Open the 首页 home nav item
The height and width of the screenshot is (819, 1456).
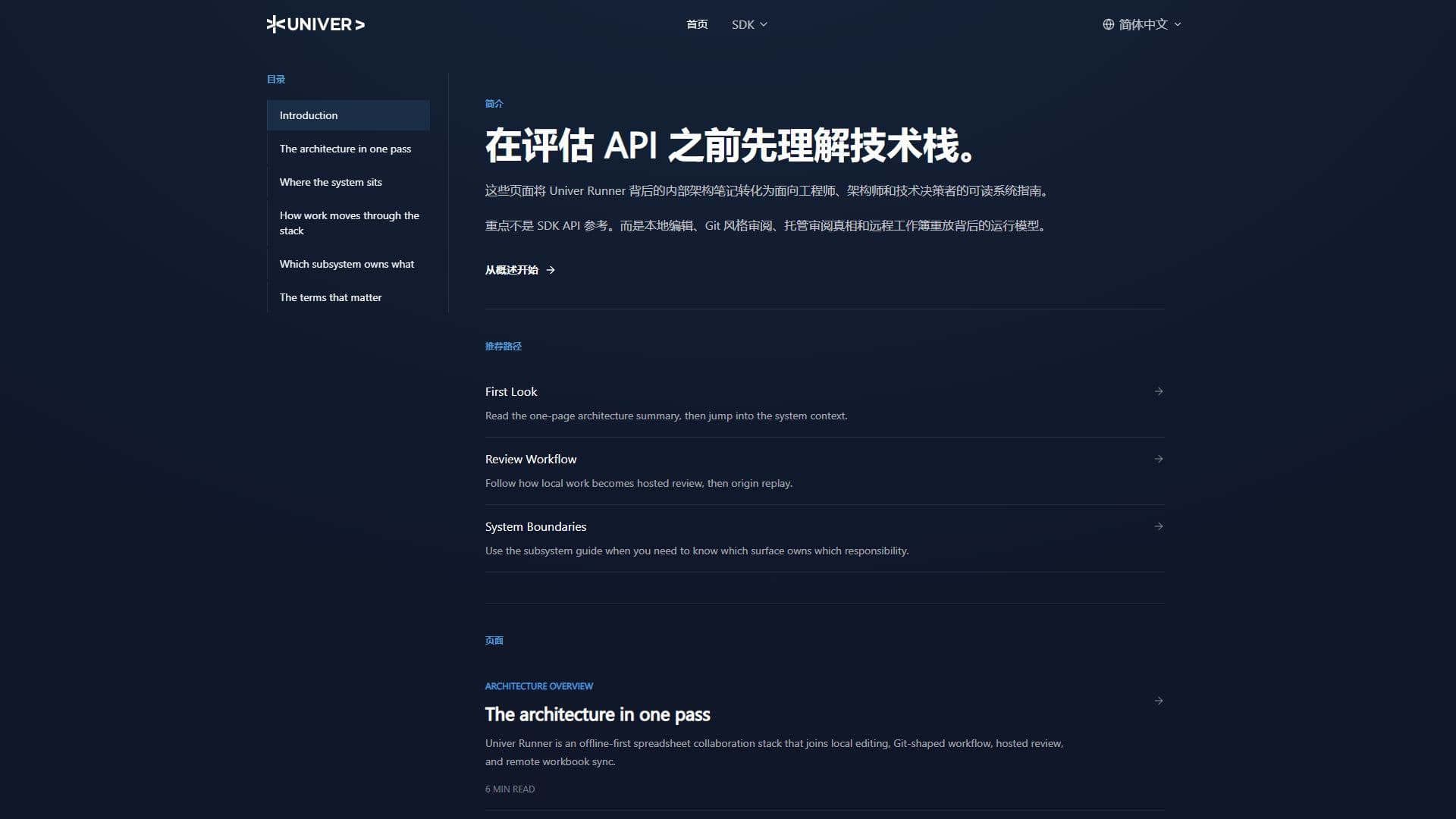coord(697,24)
